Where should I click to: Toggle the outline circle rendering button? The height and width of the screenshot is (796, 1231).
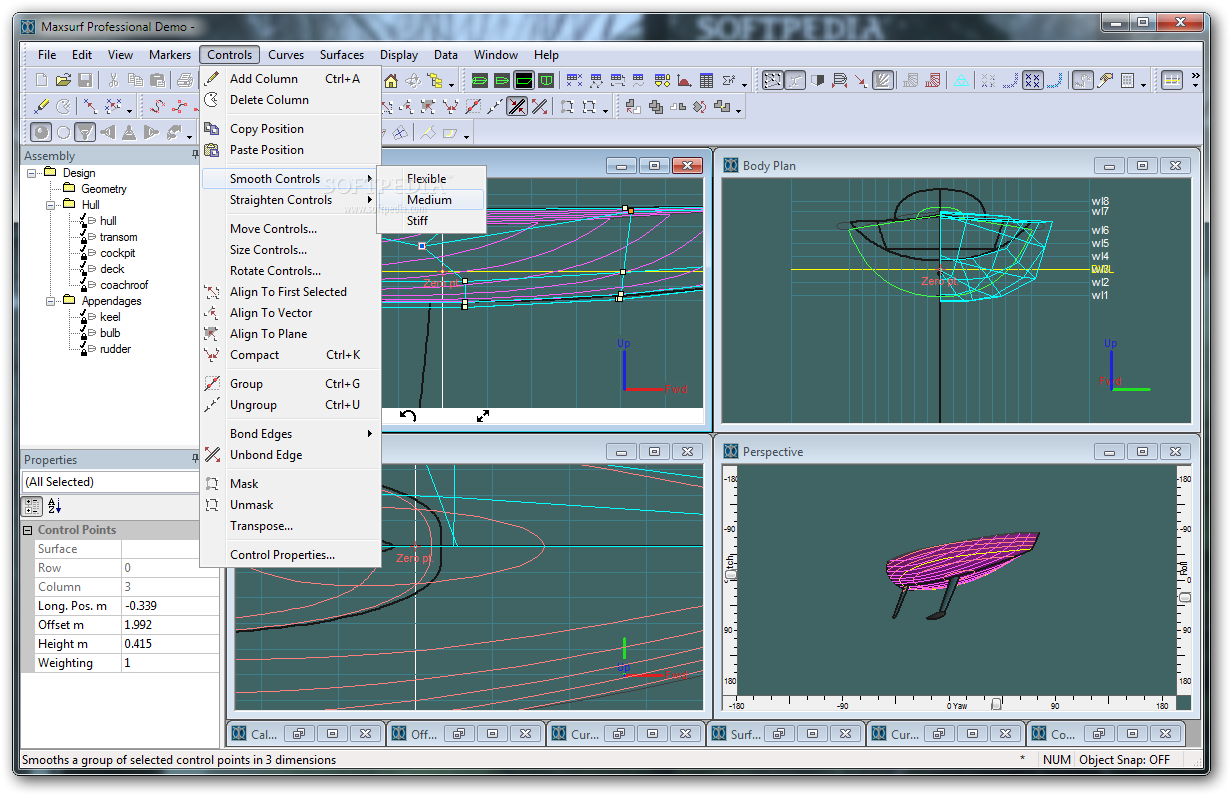point(63,132)
